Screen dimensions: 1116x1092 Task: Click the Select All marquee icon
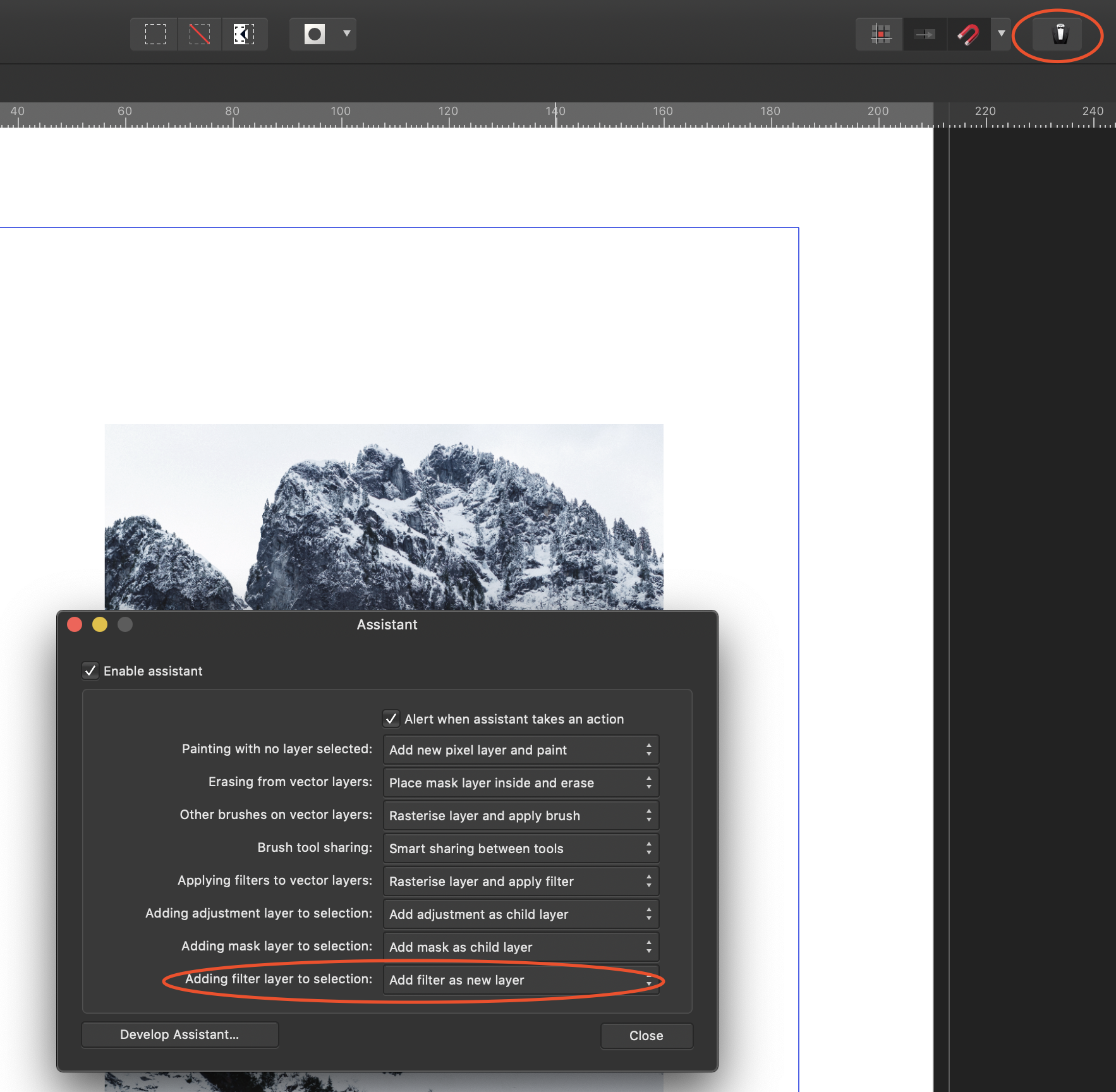[x=155, y=34]
